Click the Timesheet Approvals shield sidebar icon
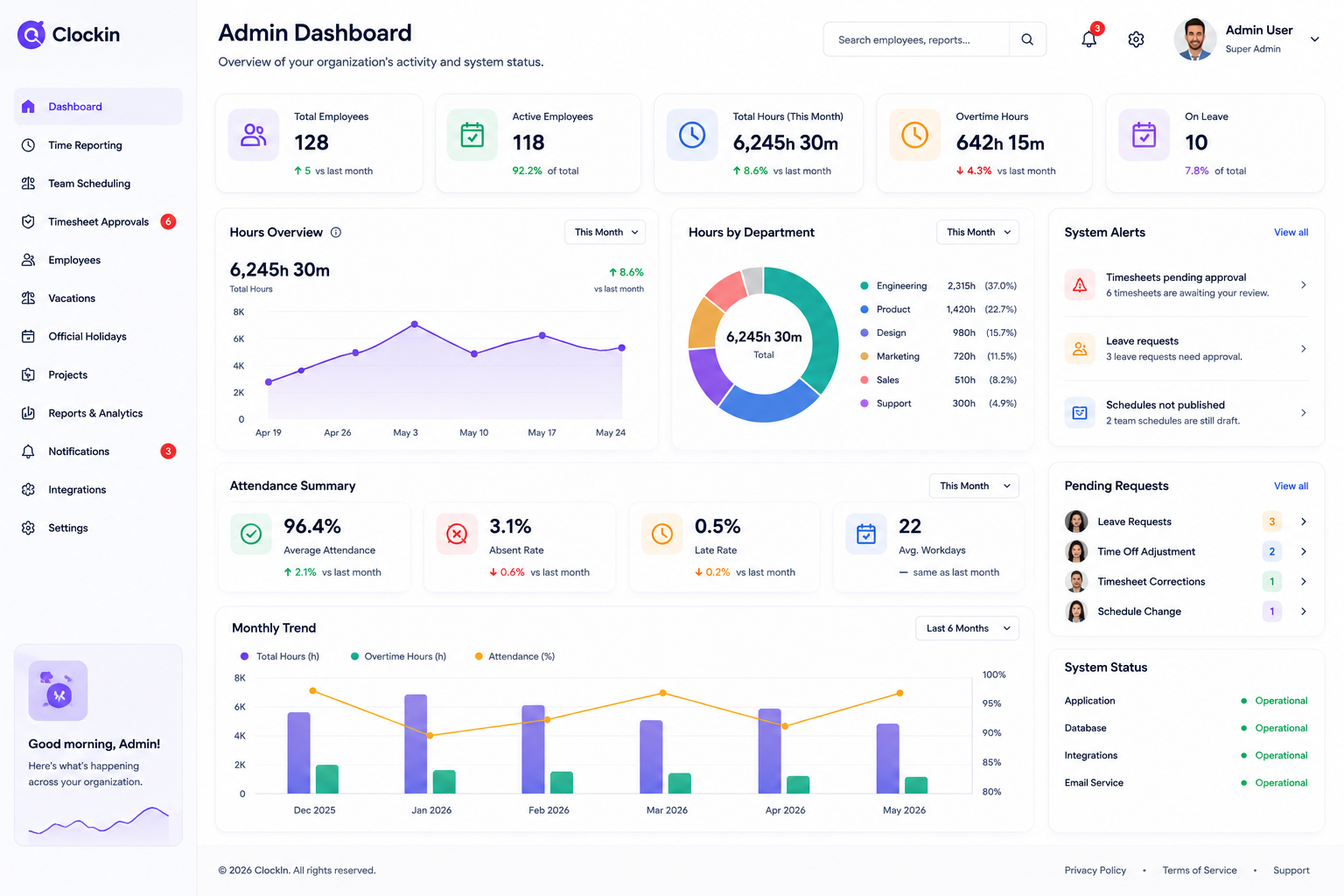The image size is (1344, 896). pyautogui.click(x=28, y=221)
